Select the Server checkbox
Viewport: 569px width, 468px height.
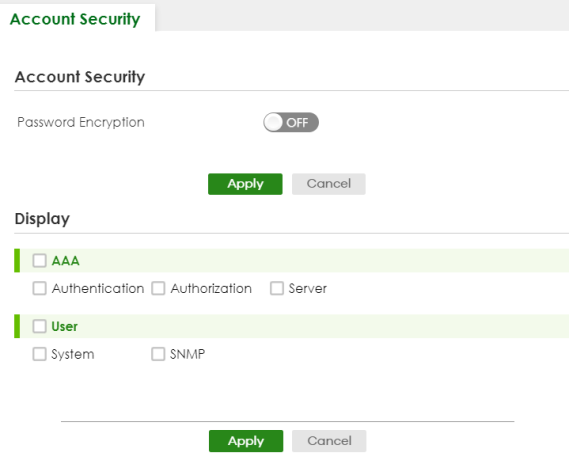pos(277,288)
